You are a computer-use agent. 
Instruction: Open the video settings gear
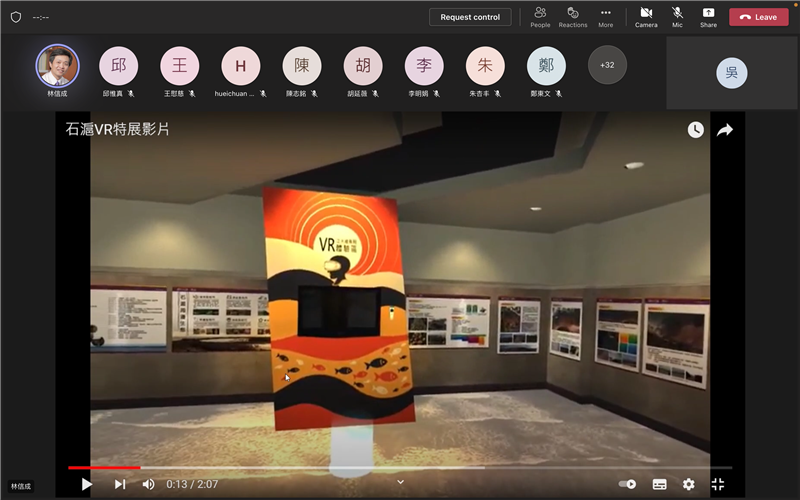point(689,484)
